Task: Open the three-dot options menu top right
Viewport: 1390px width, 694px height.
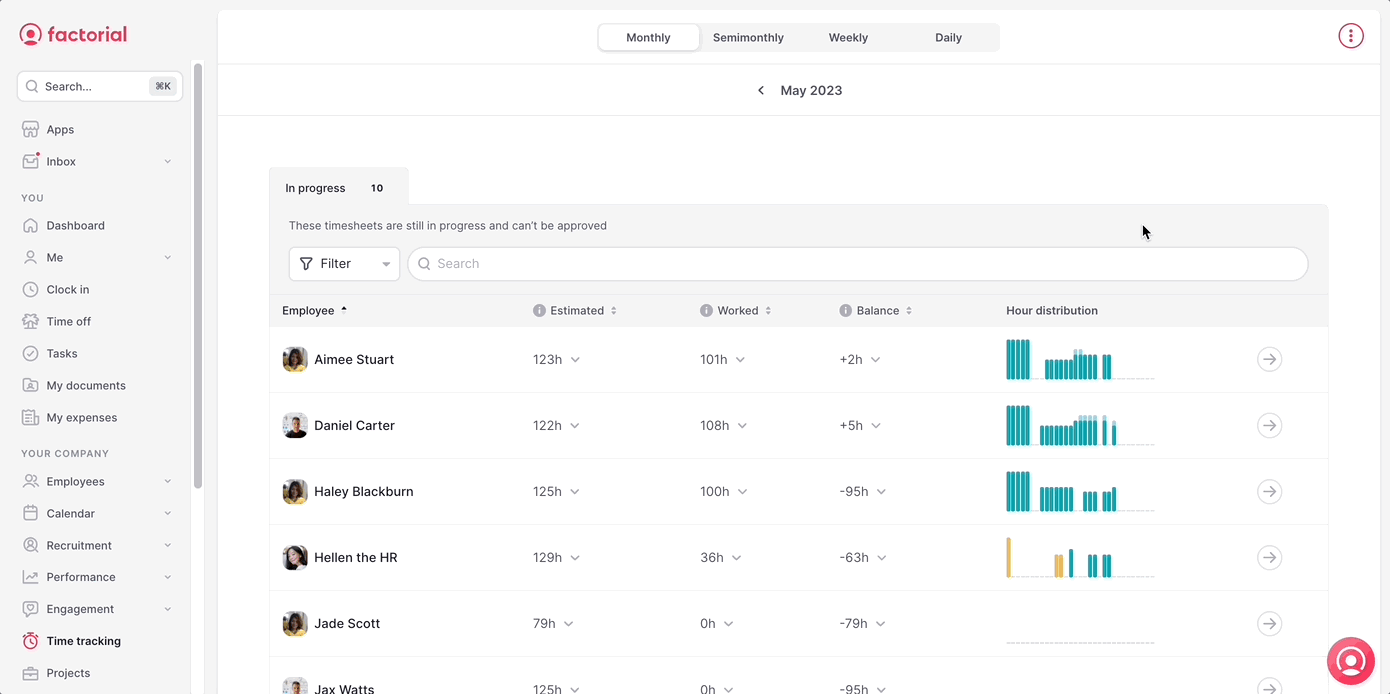Action: pyautogui.click(x=1351, y=35)
